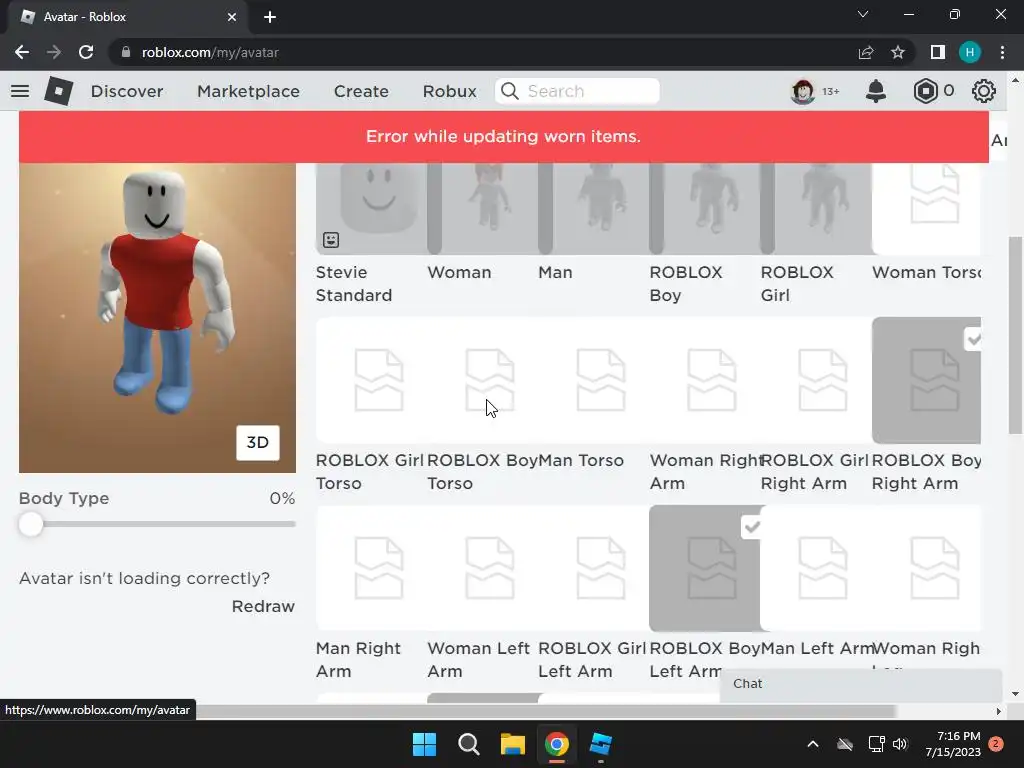Open the notifications bell
Screen dimensions: 1024x768
pos(875,91)
